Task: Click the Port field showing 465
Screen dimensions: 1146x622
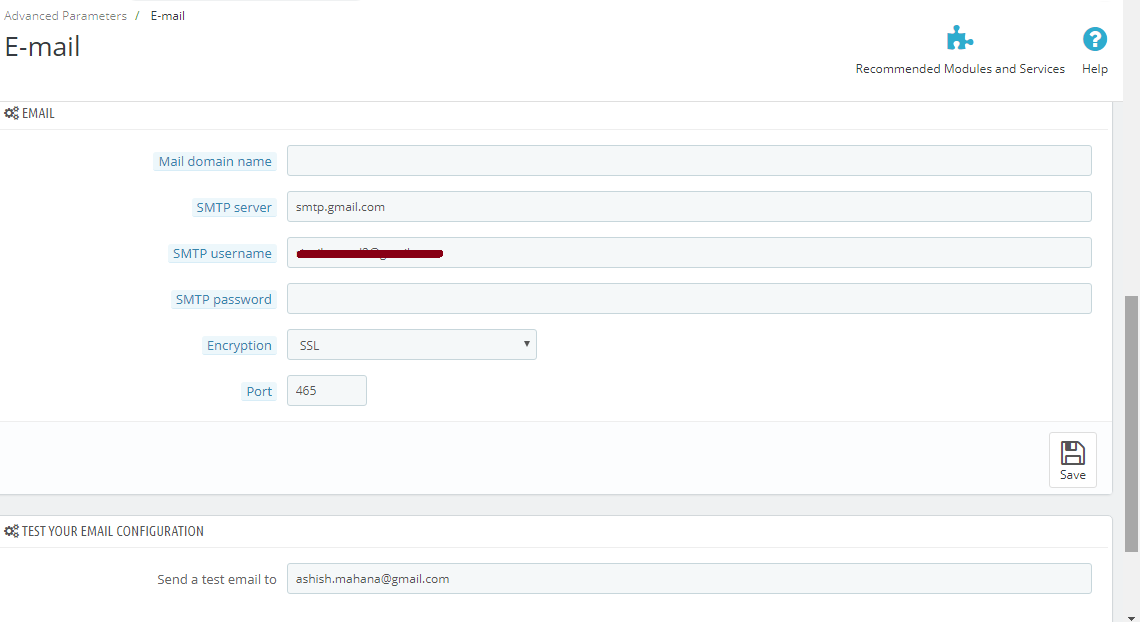Action: pos(327,391)
